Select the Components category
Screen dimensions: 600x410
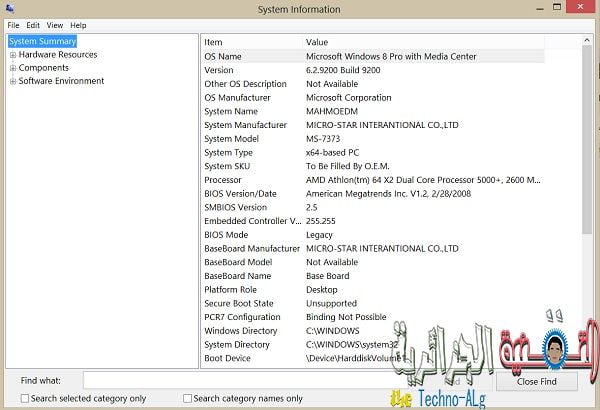tap(44, 68)
